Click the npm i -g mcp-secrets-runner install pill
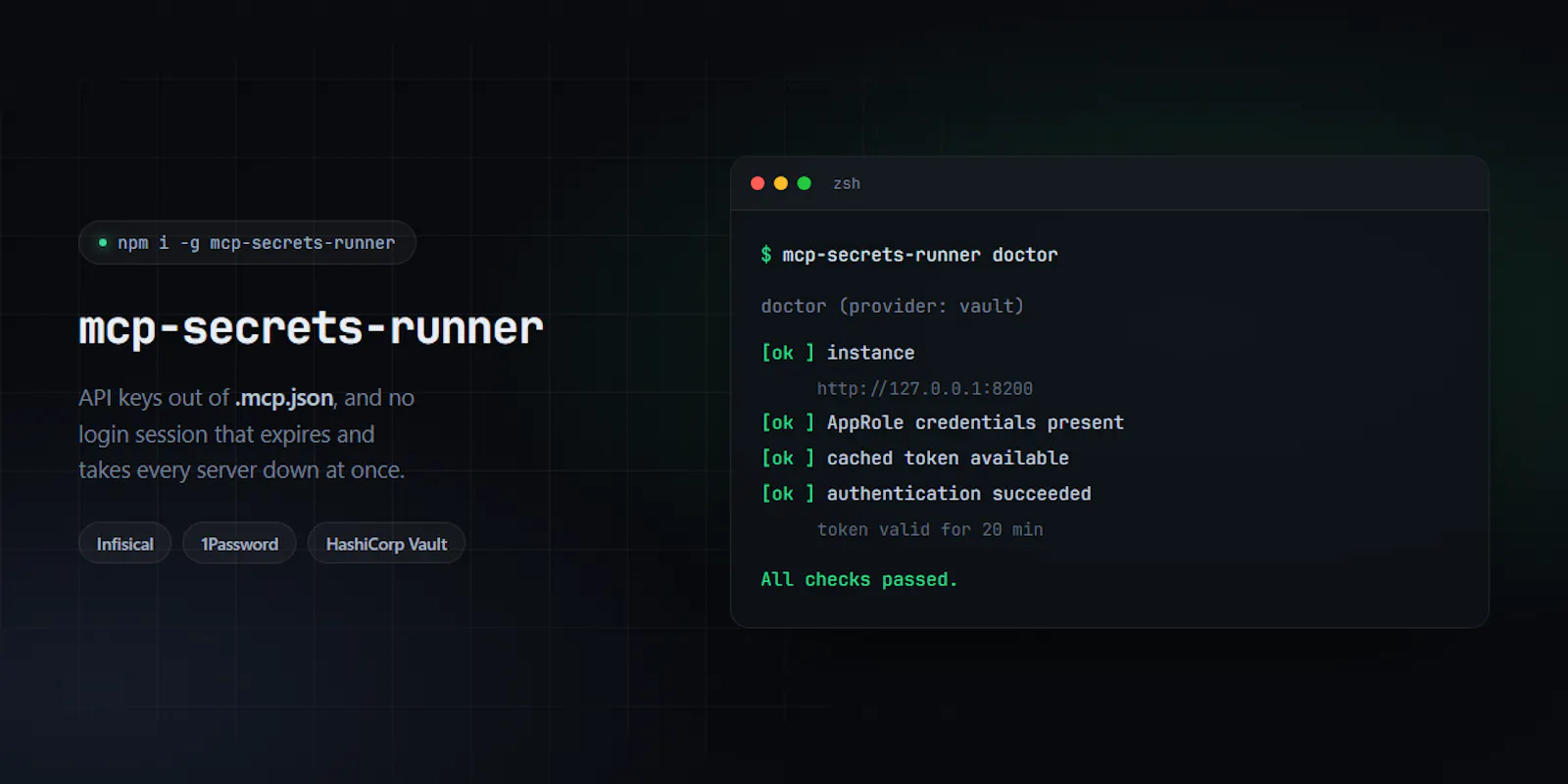 [x=247, y=242]
